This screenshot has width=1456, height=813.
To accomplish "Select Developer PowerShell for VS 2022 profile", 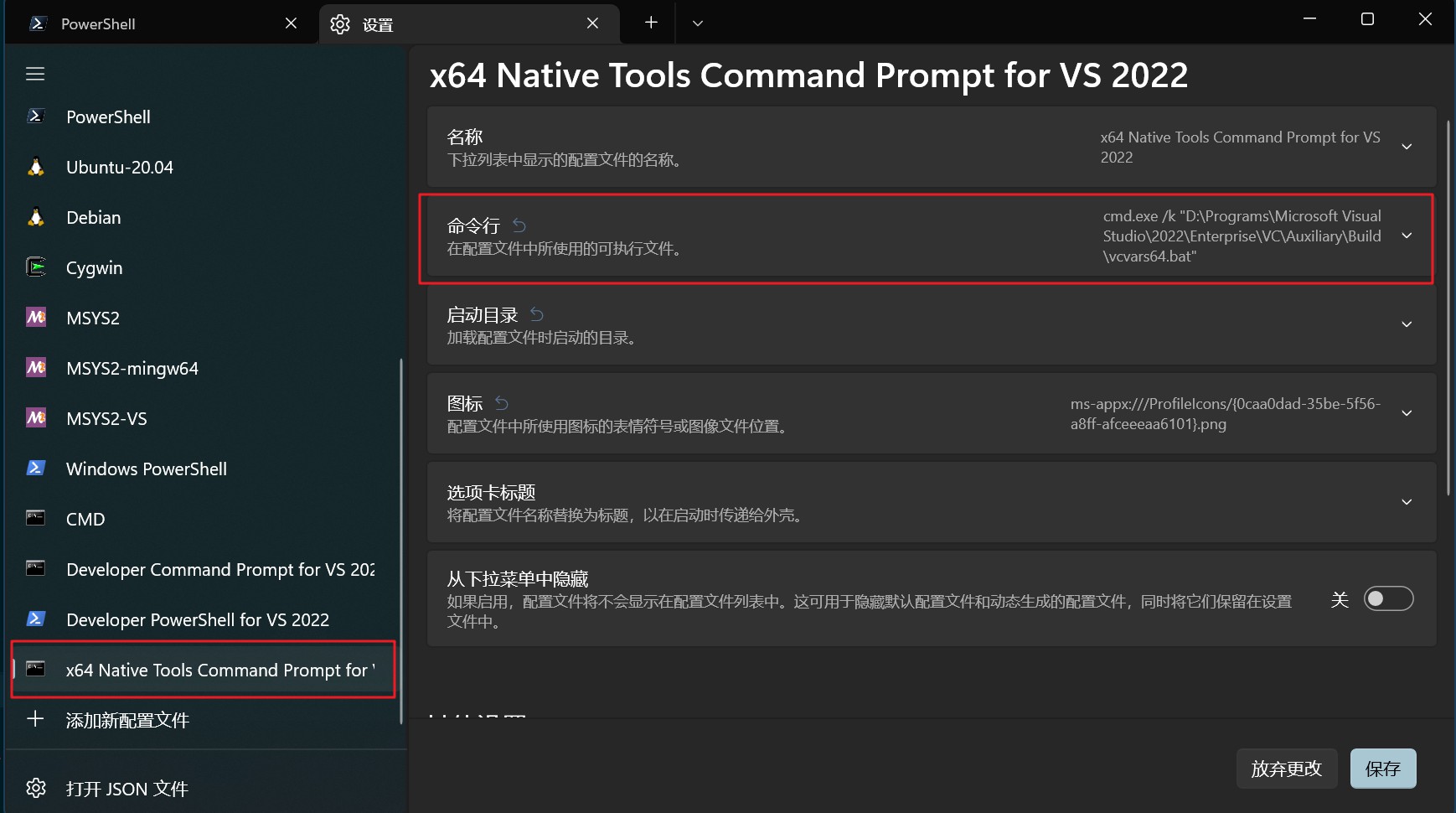I will (x=203, y=619).
